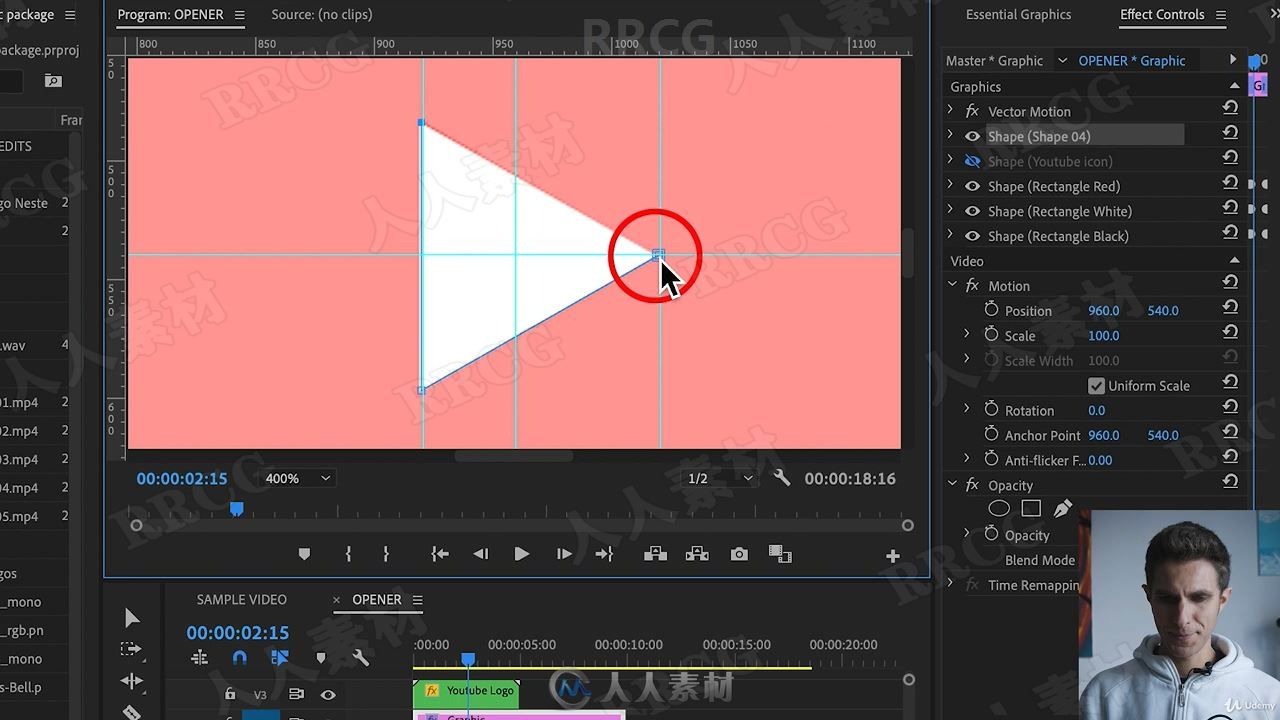Go to Out point button
This screenshot has height=720, width=1280.
click(x=604, y=554)
